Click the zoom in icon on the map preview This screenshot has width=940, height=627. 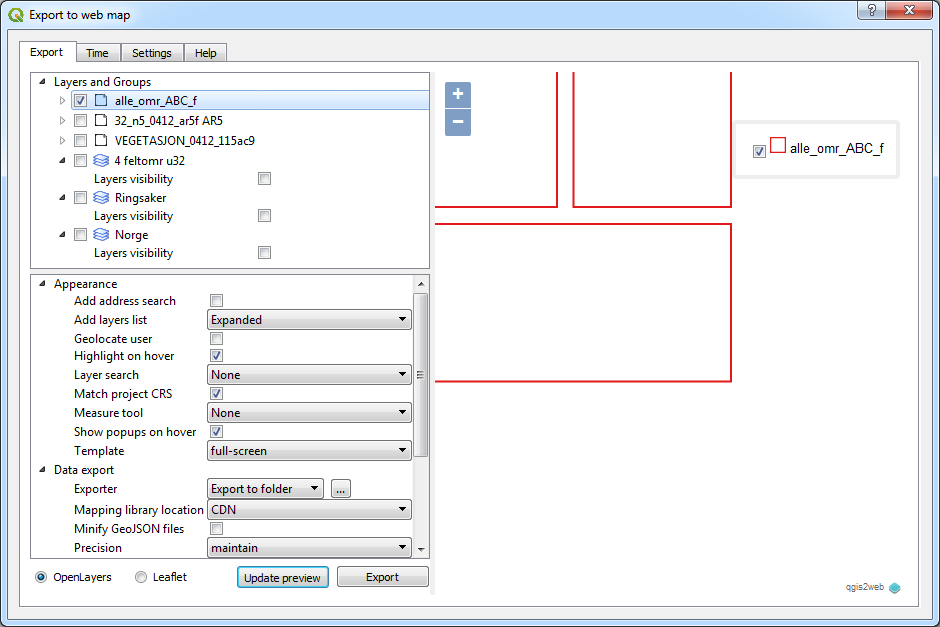[457, 94]
